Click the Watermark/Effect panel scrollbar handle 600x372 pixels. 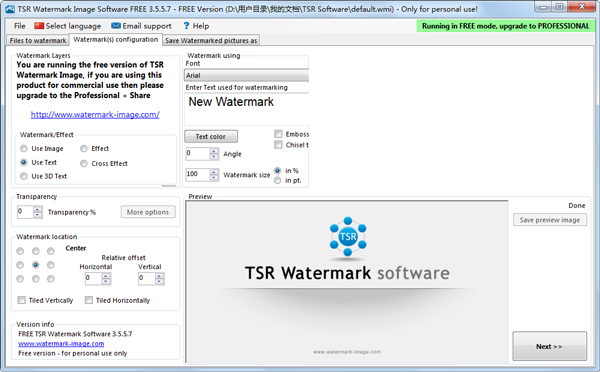169,186
